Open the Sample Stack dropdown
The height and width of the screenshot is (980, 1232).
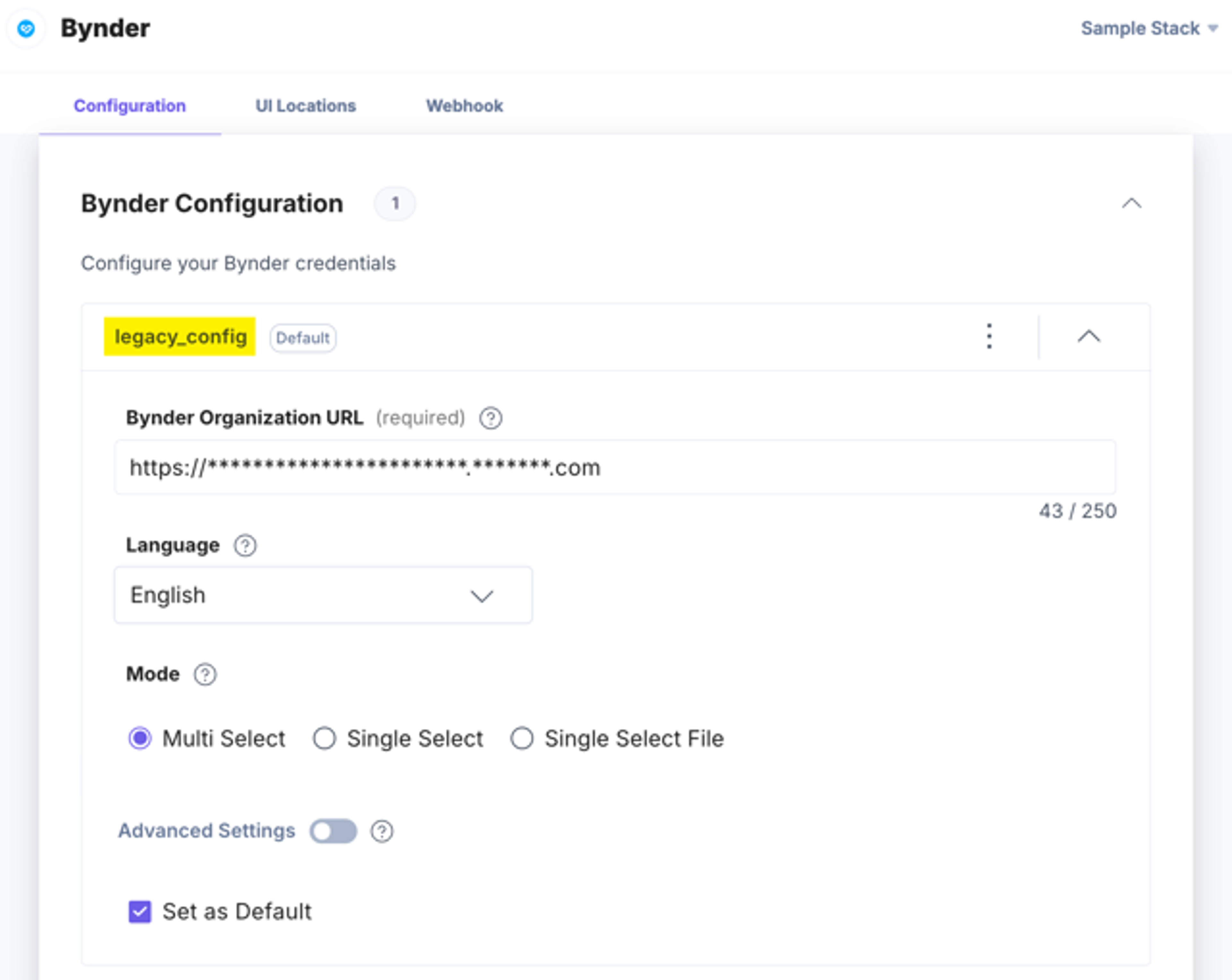(1149, 28)
